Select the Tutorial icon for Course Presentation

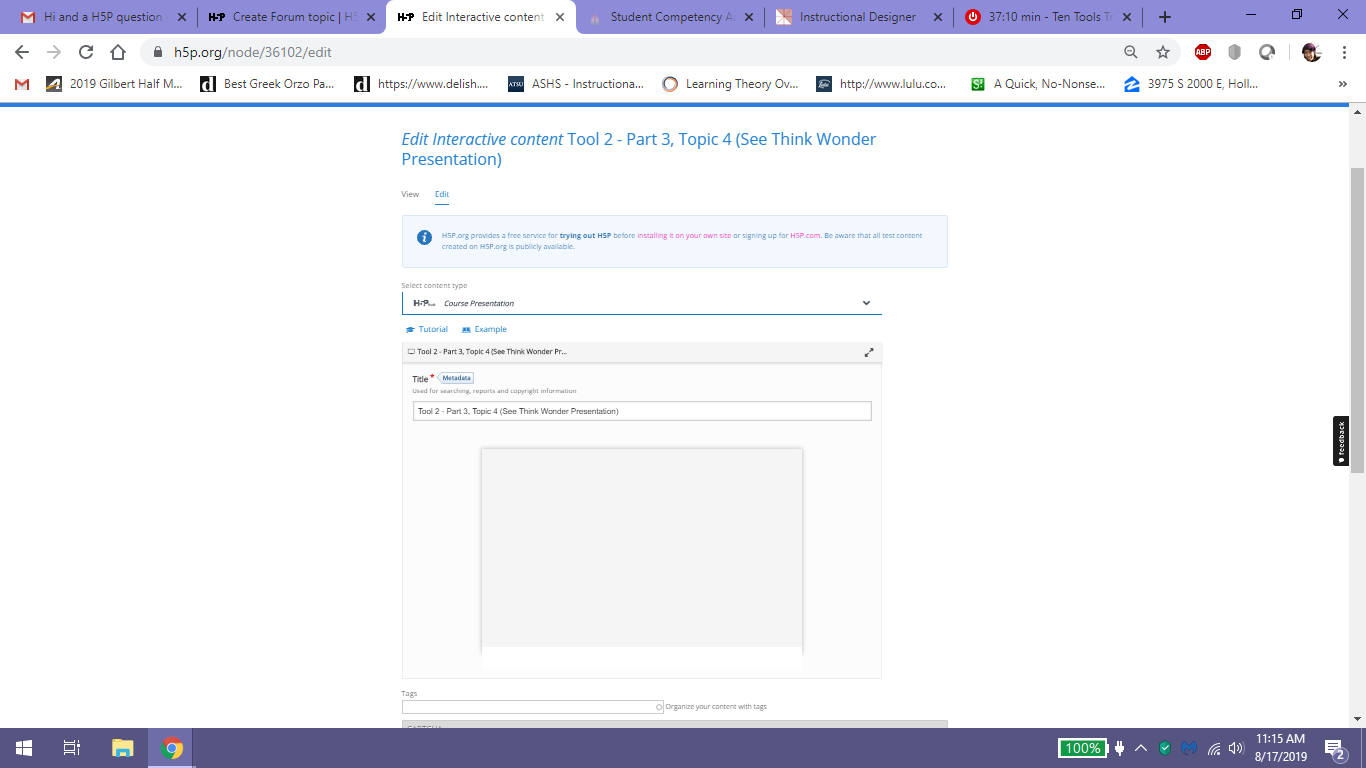(x=410, y=329)
